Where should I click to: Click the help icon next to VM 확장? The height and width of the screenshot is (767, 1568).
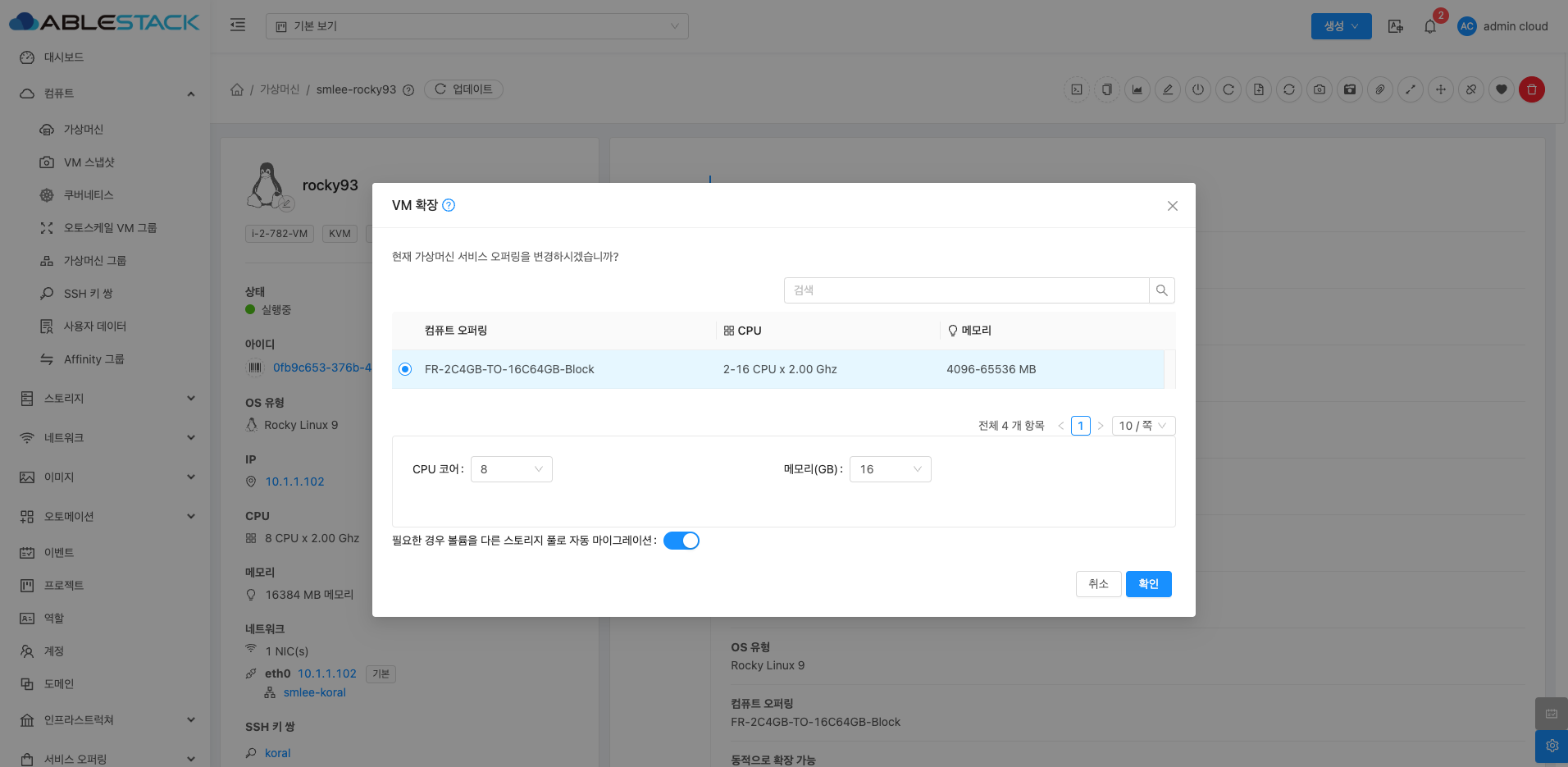[449, 205]
